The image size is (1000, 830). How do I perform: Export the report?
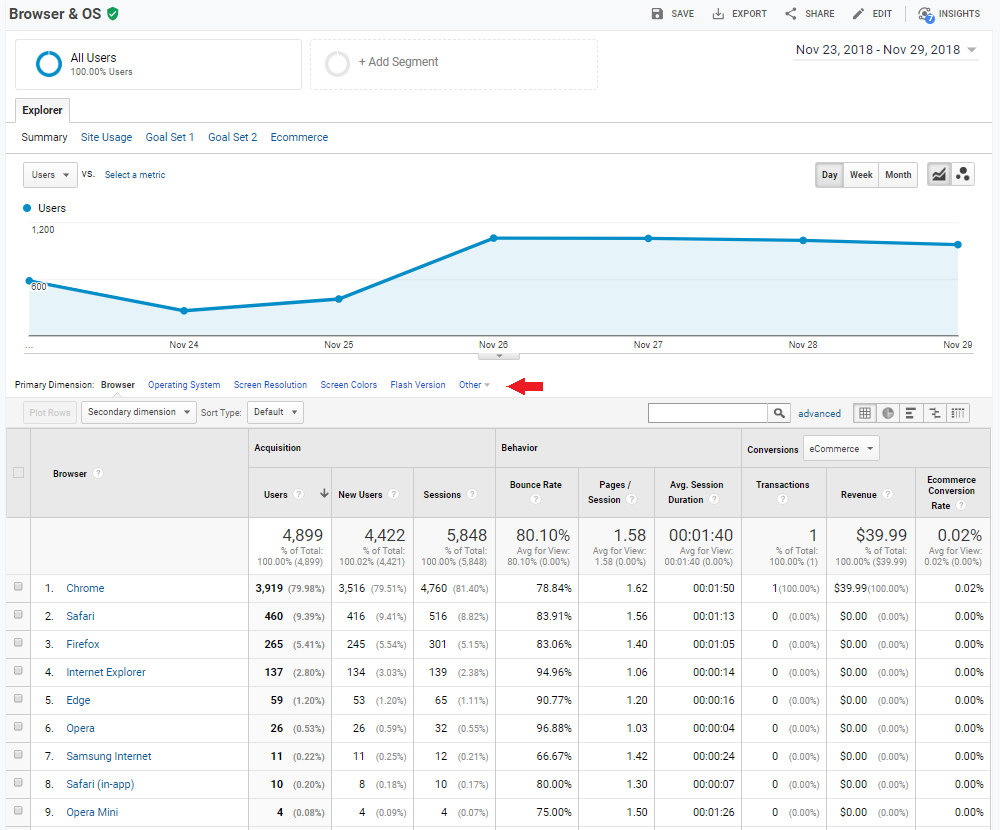click(739, 13)
